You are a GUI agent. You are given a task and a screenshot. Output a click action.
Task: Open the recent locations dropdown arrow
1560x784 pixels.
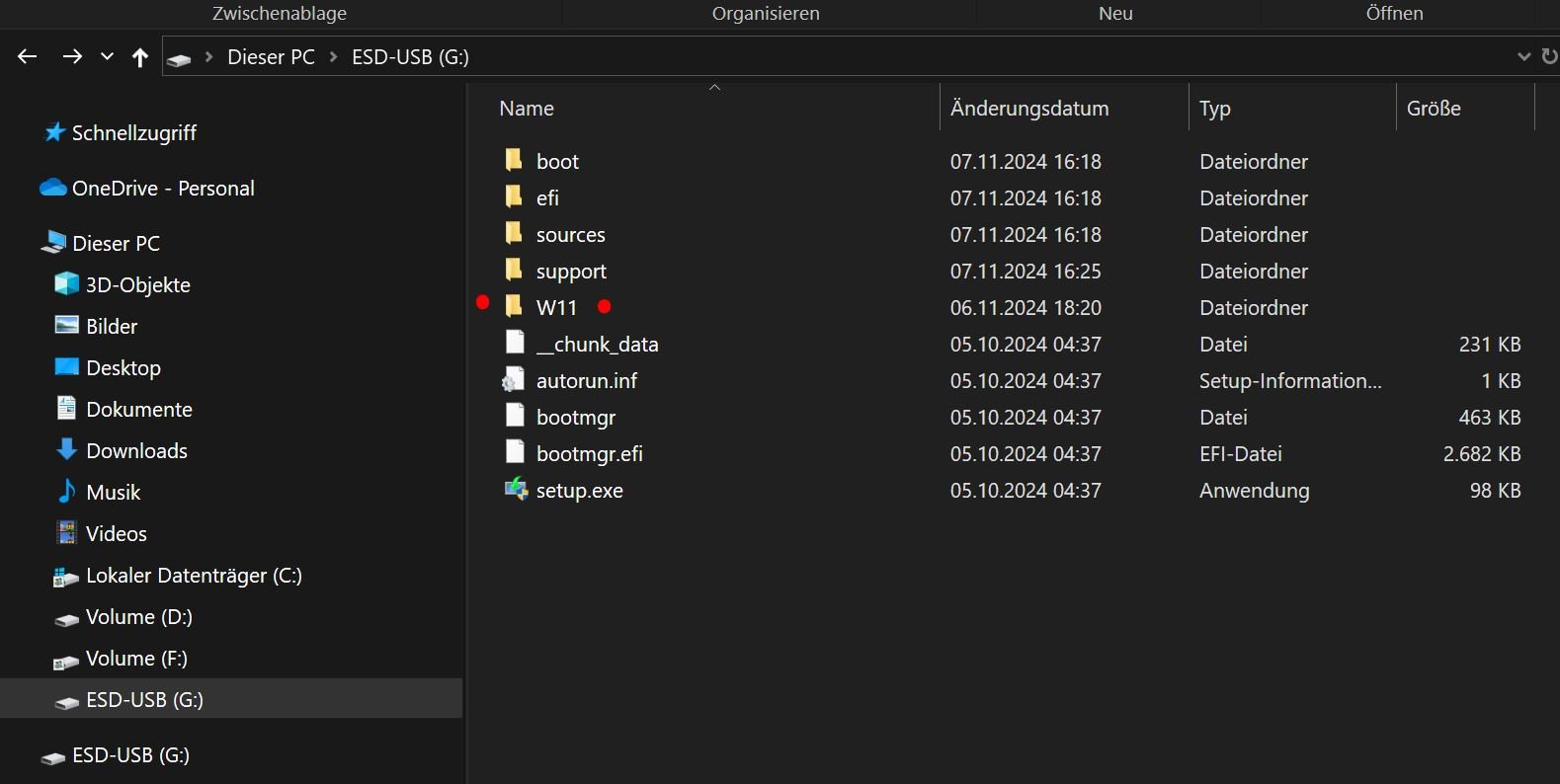107,56
